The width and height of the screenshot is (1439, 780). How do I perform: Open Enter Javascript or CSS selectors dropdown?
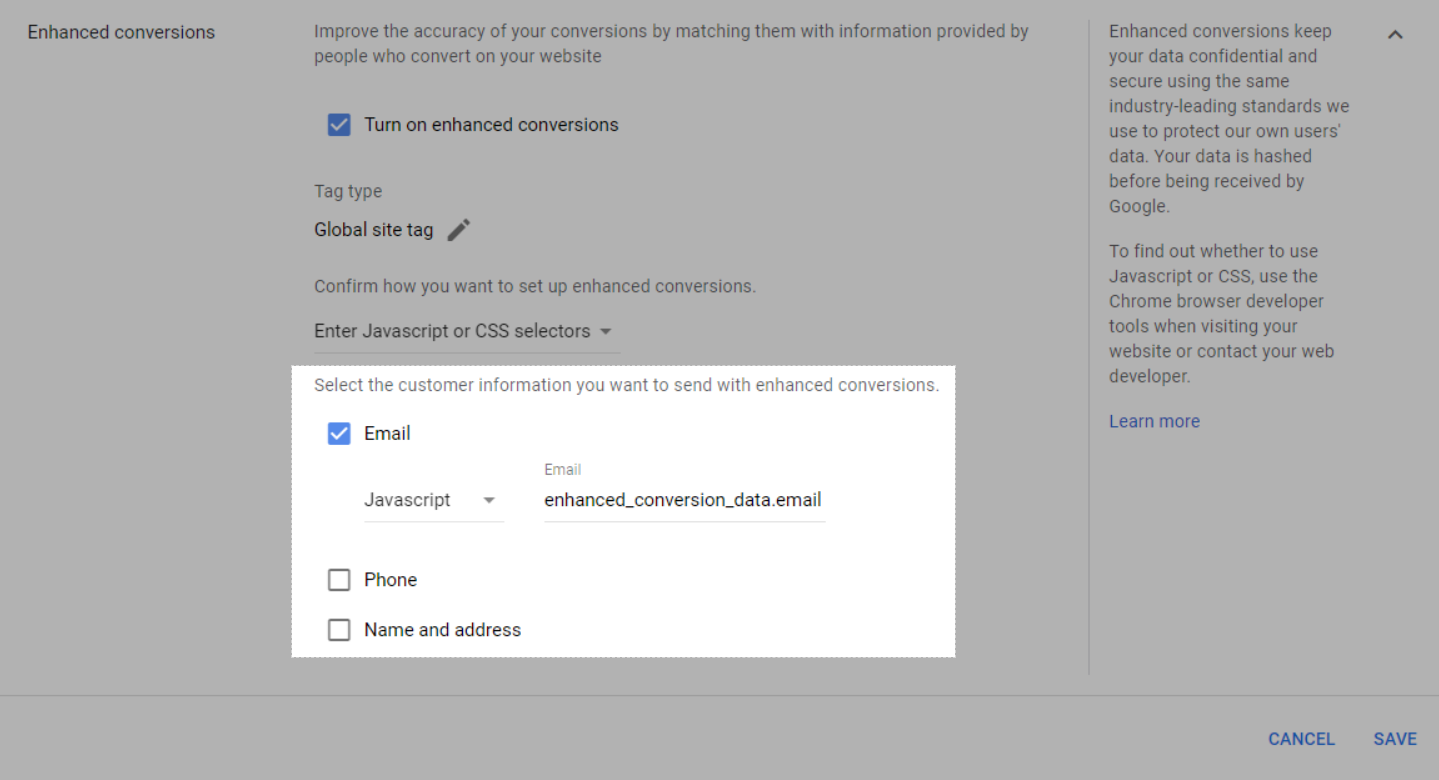(463, 331)
